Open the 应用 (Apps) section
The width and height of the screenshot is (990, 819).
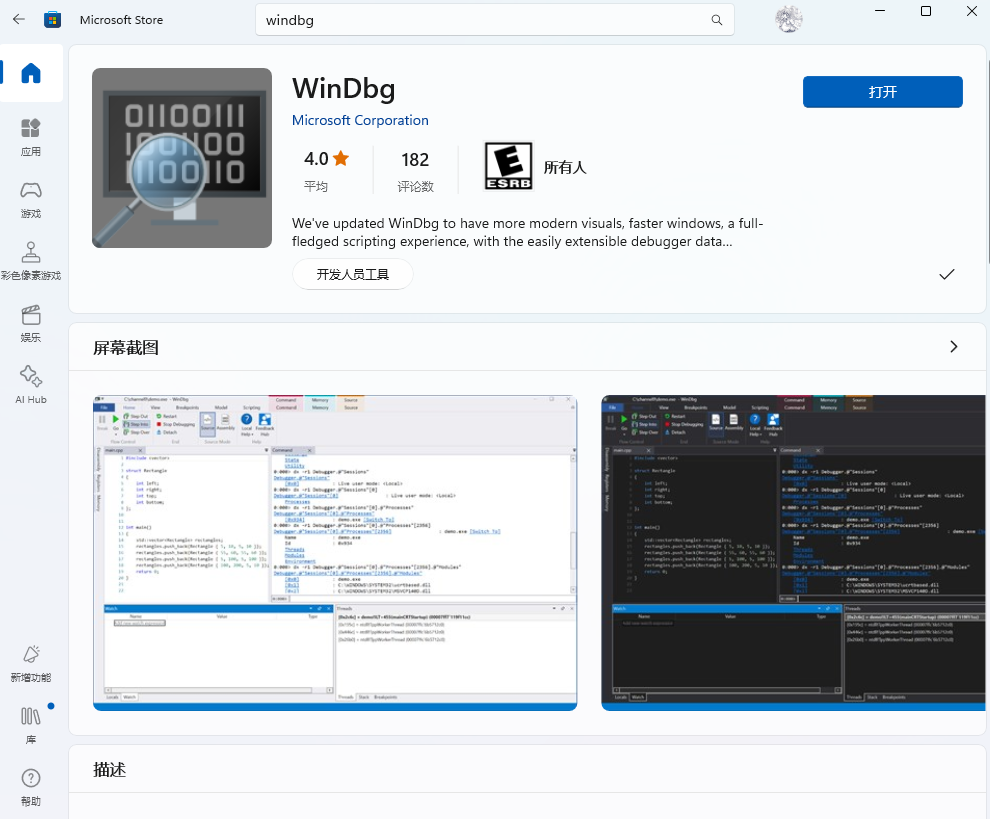coord(31,137)
